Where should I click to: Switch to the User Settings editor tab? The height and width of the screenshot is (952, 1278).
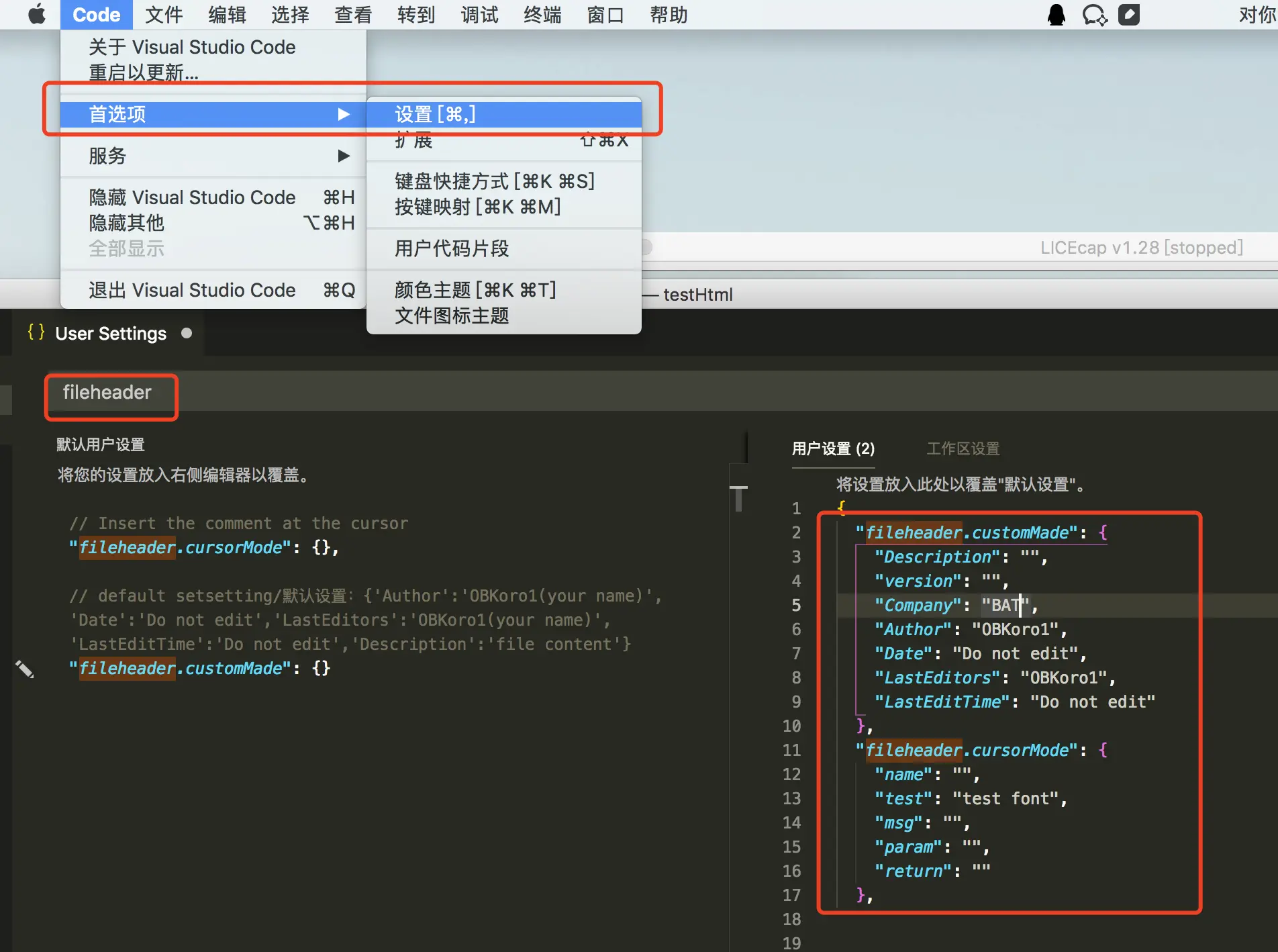tap(109, 333)
